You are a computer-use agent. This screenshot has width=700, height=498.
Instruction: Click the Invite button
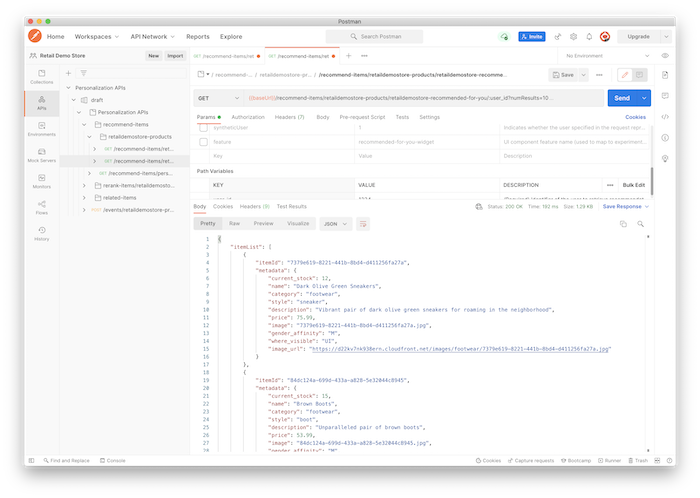click(532, 37)
